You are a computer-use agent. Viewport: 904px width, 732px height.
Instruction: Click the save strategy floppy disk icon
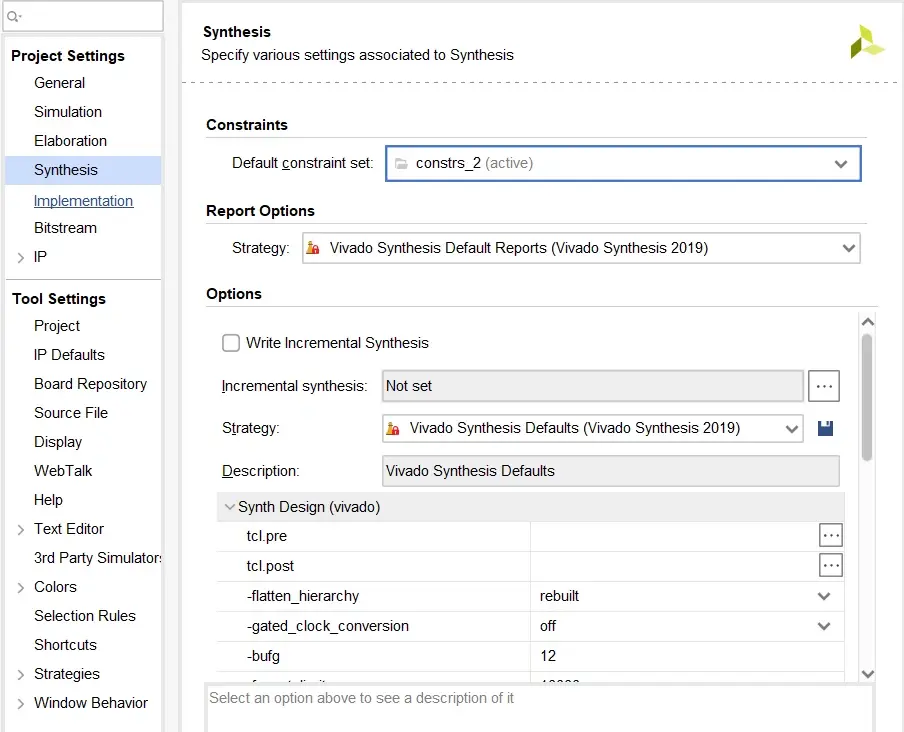825,428
